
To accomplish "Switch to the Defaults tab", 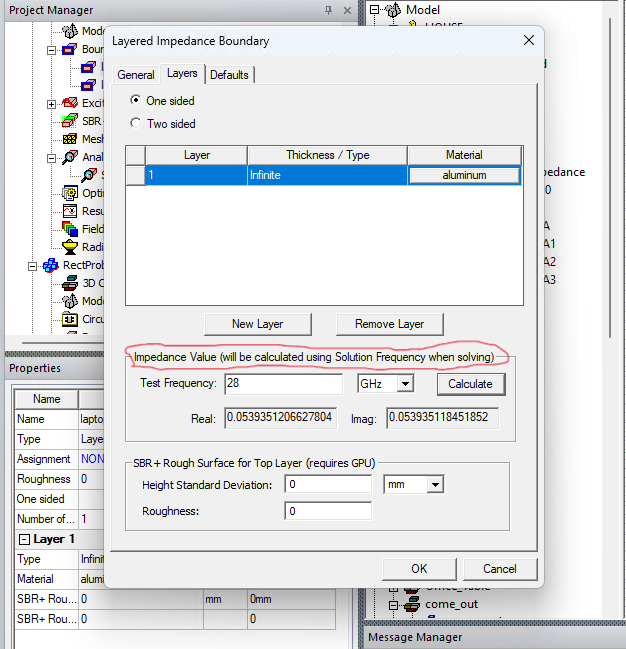I will coord(229,75).
